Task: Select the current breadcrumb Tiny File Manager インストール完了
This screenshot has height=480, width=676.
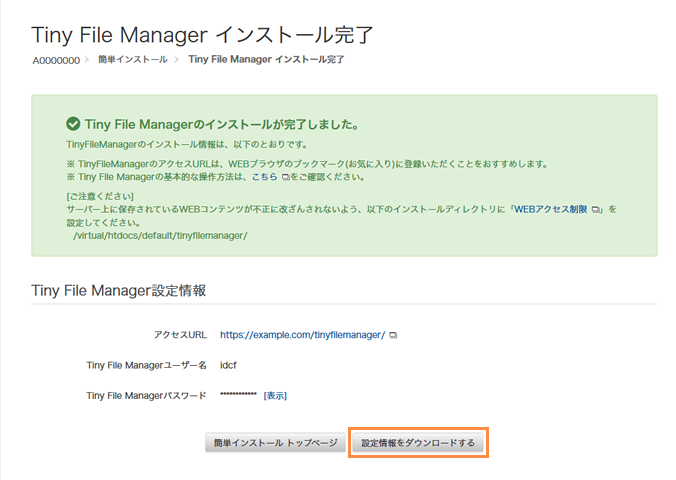Action: coord(266,60)
